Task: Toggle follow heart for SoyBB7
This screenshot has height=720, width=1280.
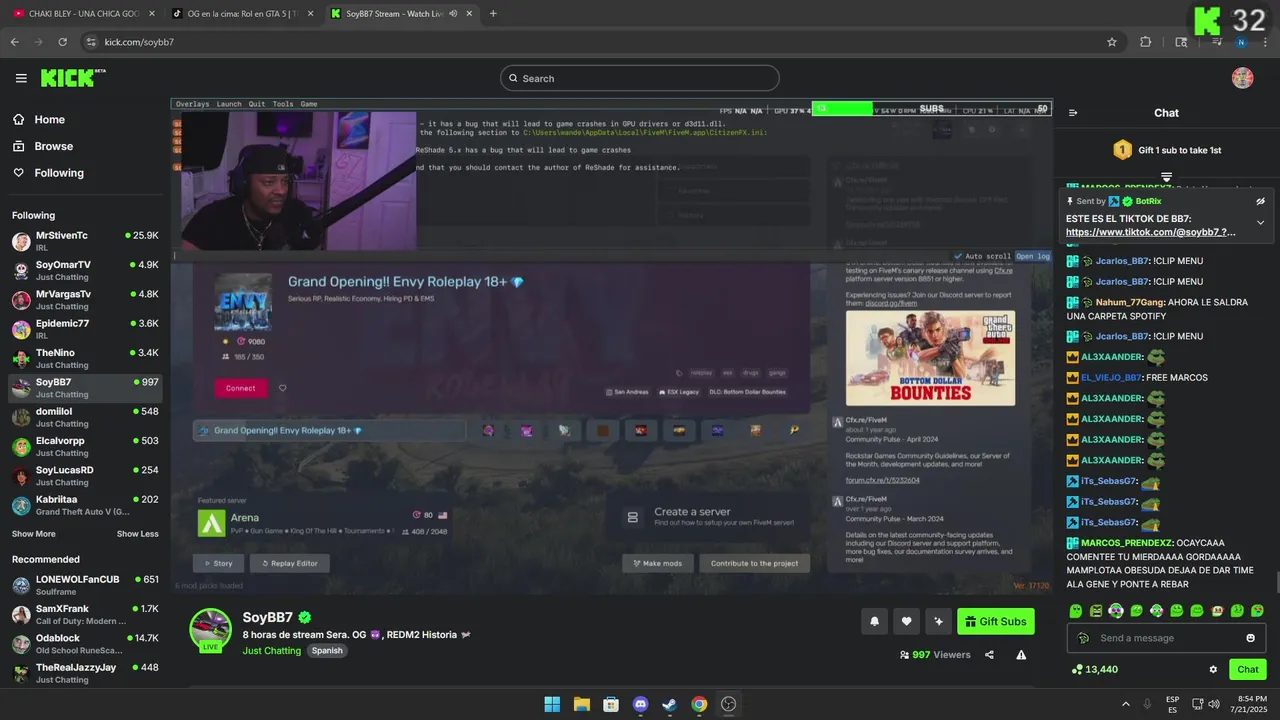Action: click(906, 621)
